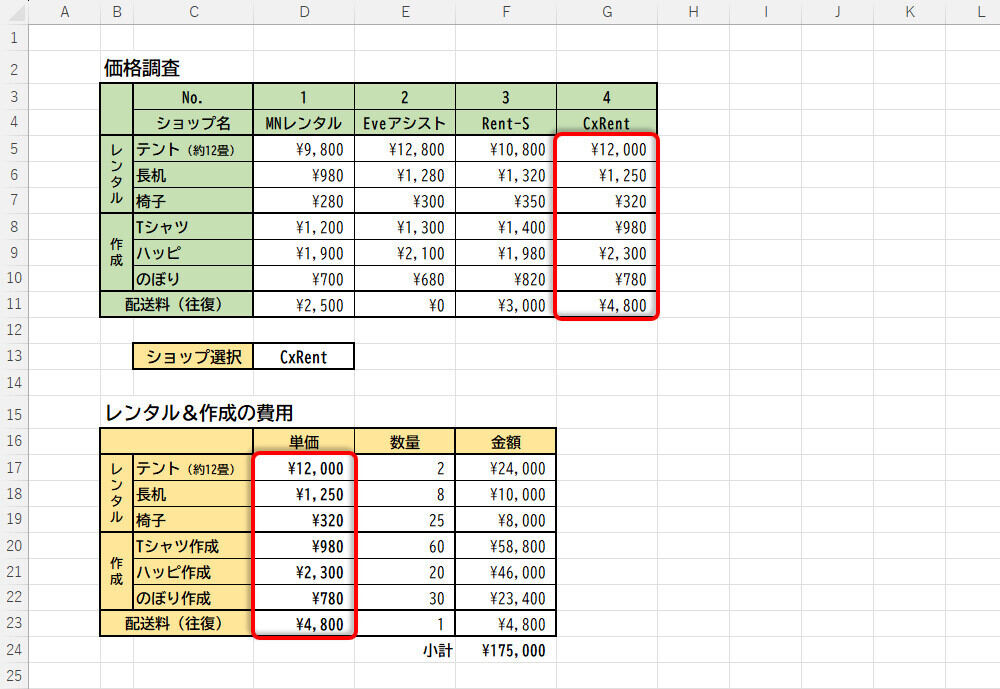Select the 単価 ¥12,000 cell in row 17
This screenshot has height=689, width=1000.
click(304, 468)
